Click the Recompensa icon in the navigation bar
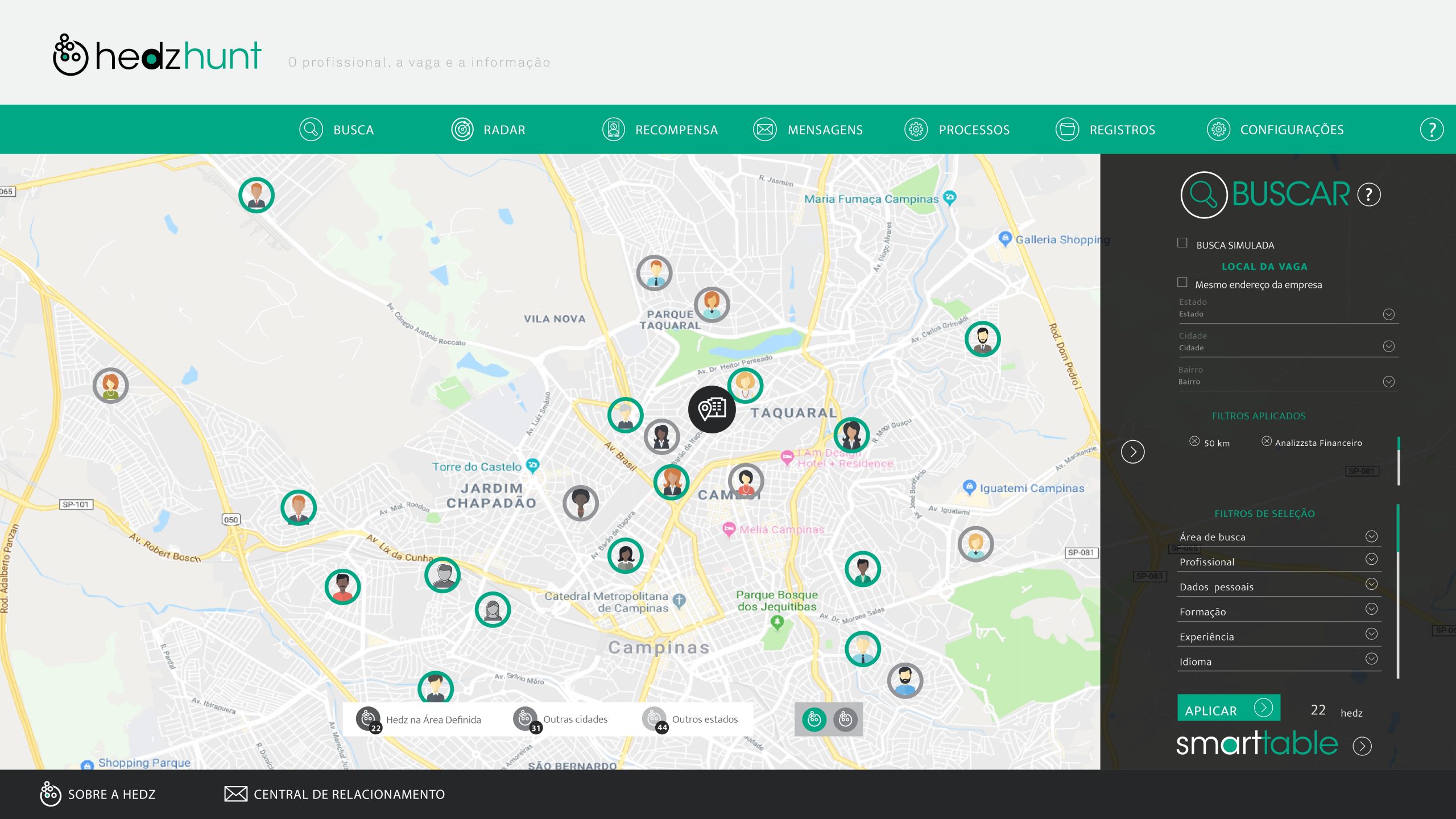Image resolution: width=1456 pixels, height=819 pixels. click(613, 129)
